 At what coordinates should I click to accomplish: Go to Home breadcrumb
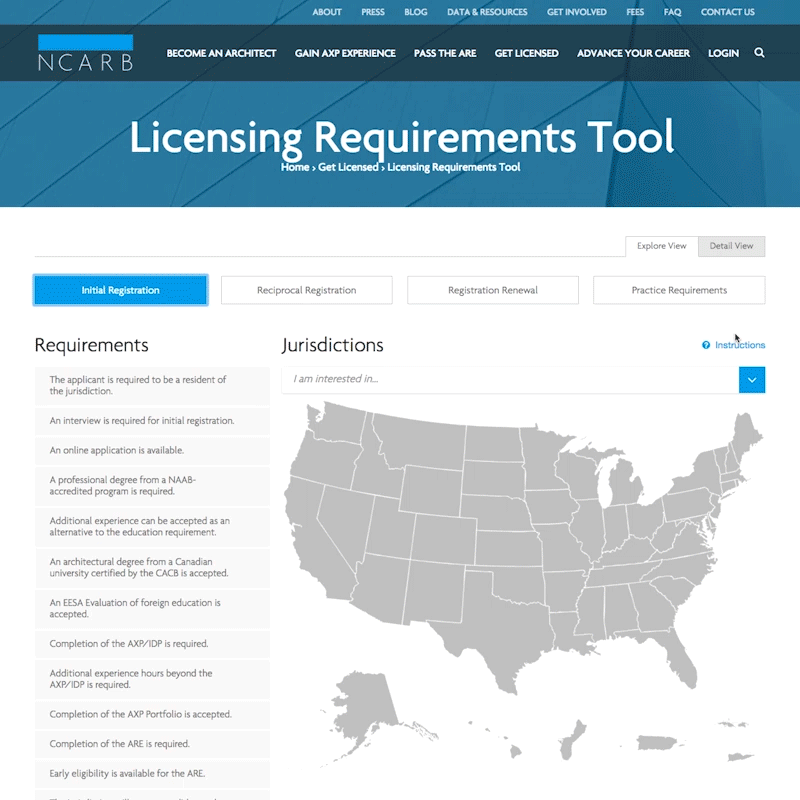tap(295, 167)
